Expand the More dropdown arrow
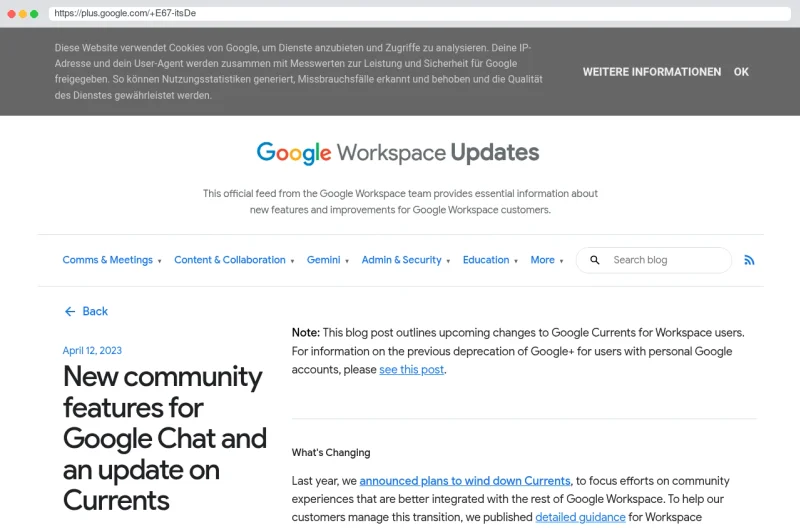 [x=561, y=261]
